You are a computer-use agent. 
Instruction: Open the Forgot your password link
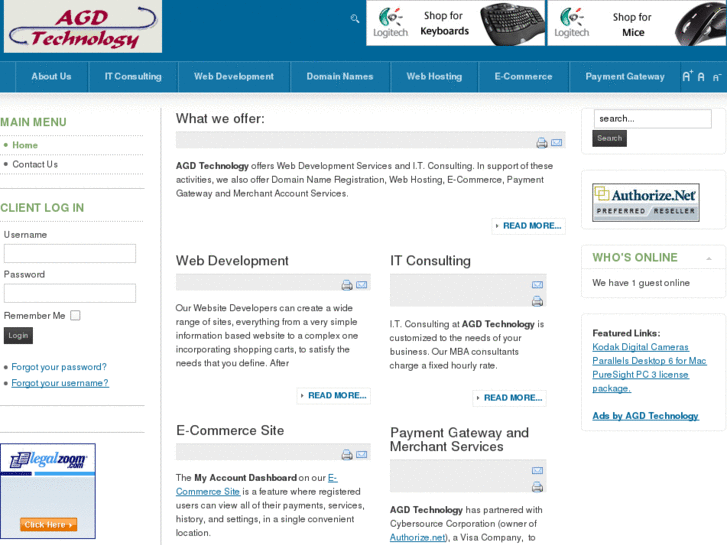tap(59, 367)
